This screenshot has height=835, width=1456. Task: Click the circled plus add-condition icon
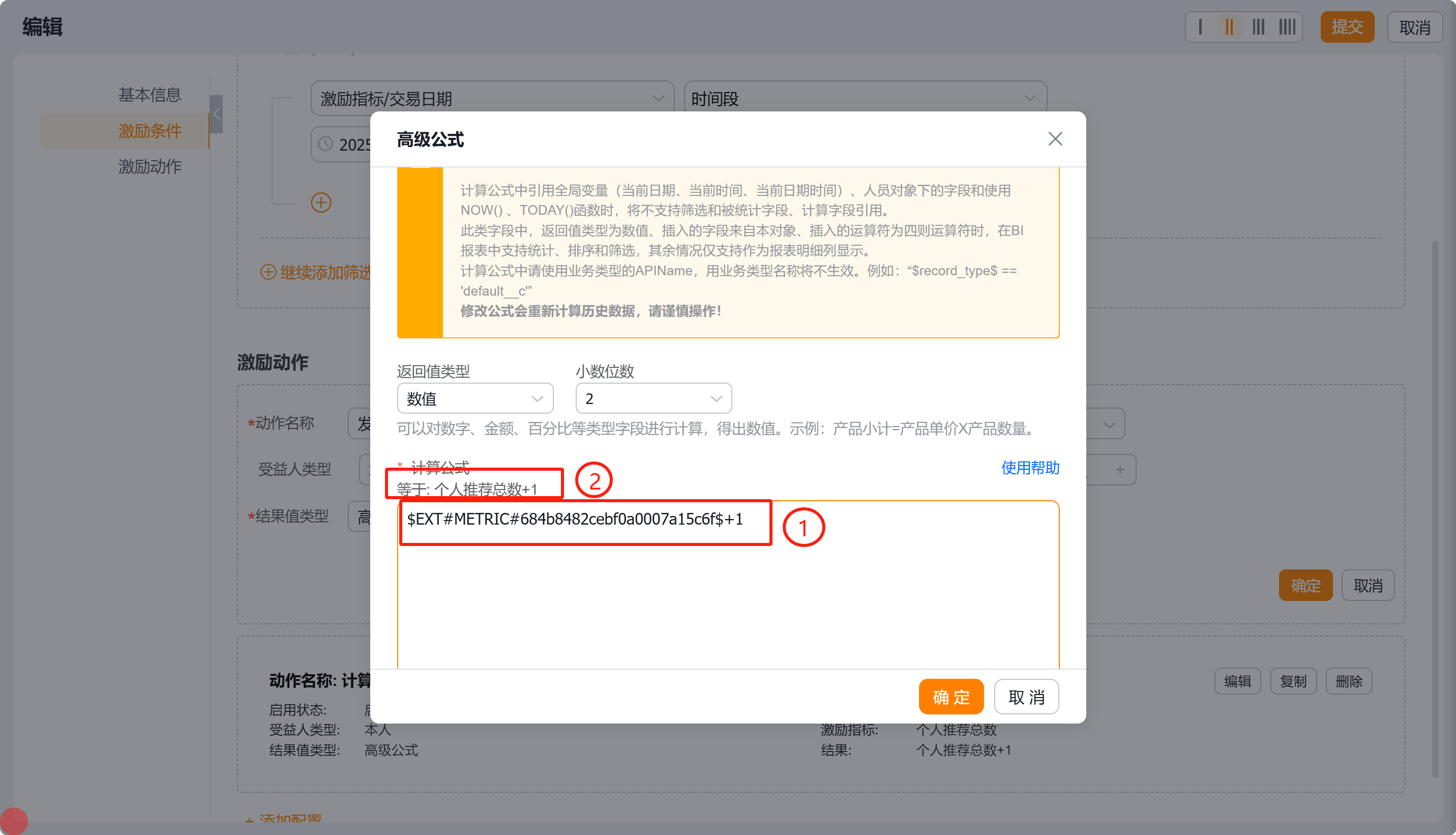point(321,203)
